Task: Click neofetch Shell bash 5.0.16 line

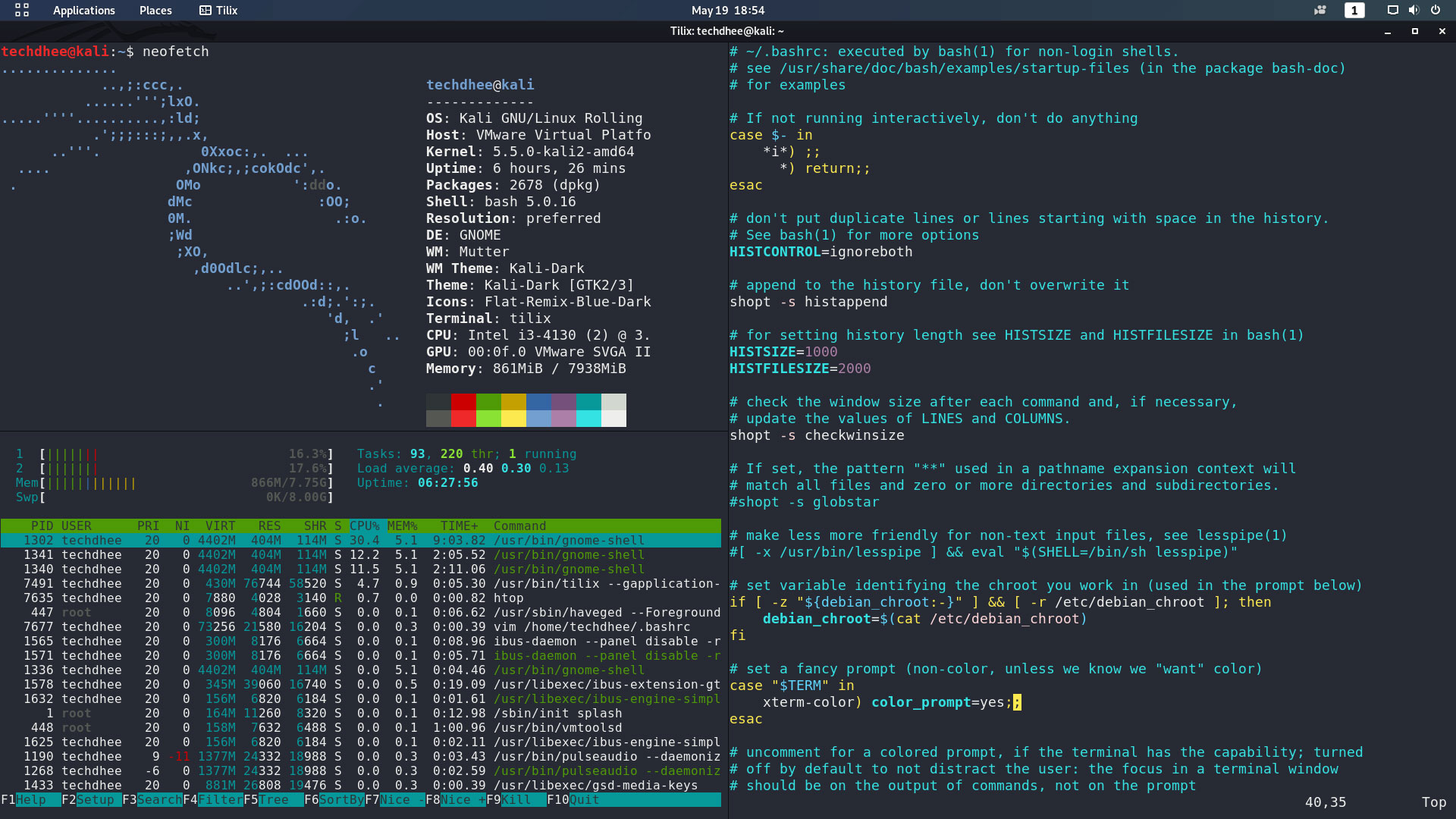Action: [x=501, y=202]
